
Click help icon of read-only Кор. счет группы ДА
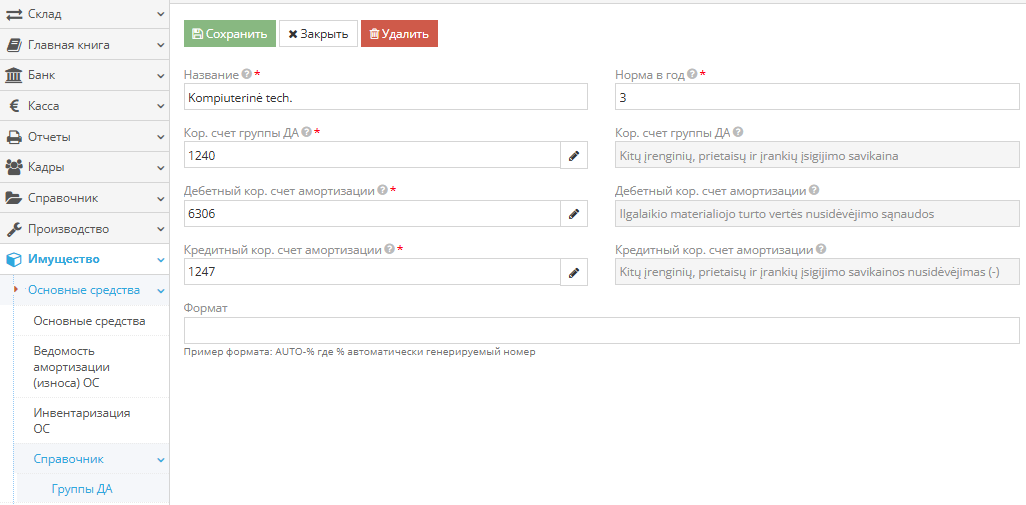coord(738,132)
